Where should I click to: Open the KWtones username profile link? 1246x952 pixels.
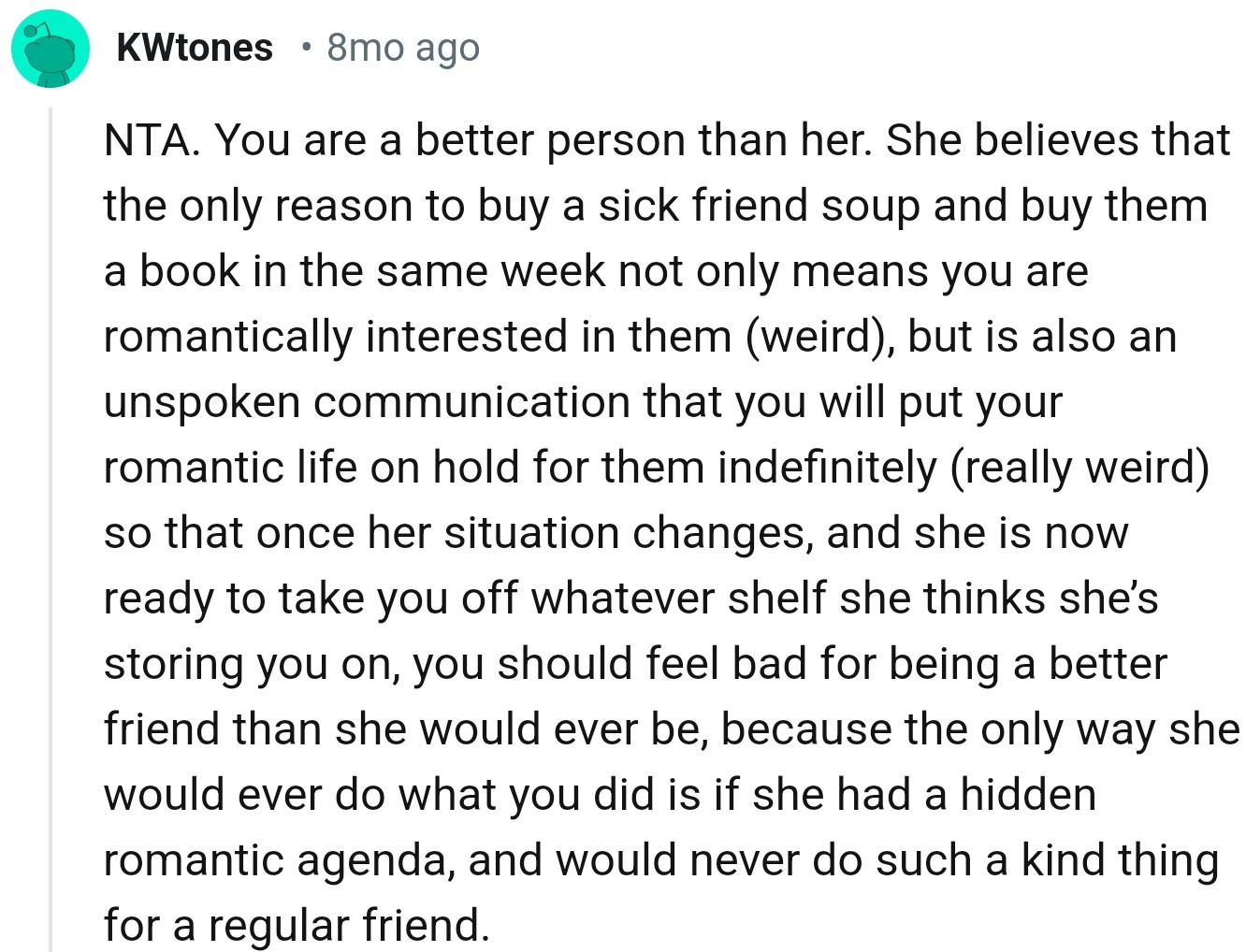pyautogui.click(x=195, y=48)
